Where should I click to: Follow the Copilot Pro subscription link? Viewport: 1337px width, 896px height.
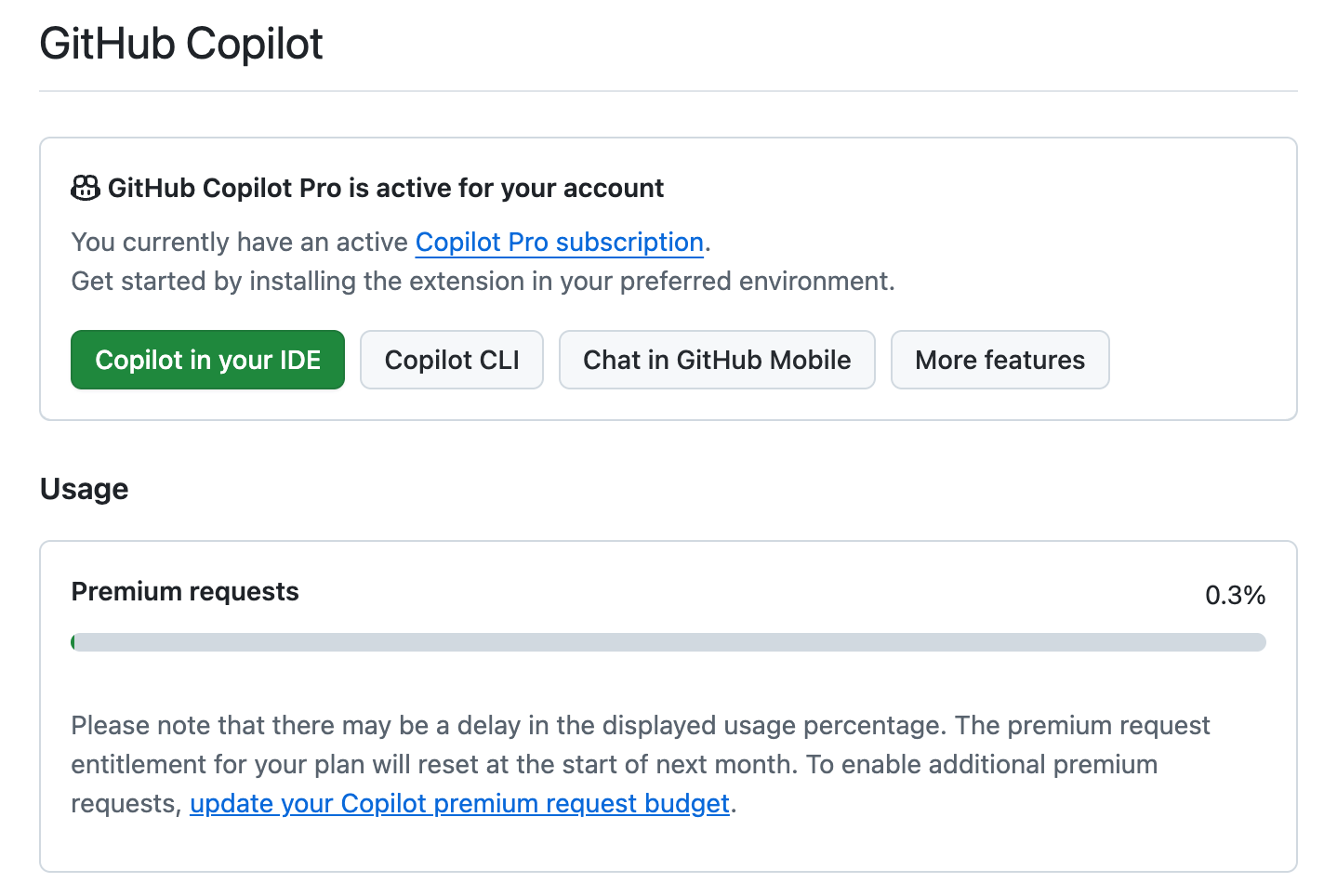[559, 242]
